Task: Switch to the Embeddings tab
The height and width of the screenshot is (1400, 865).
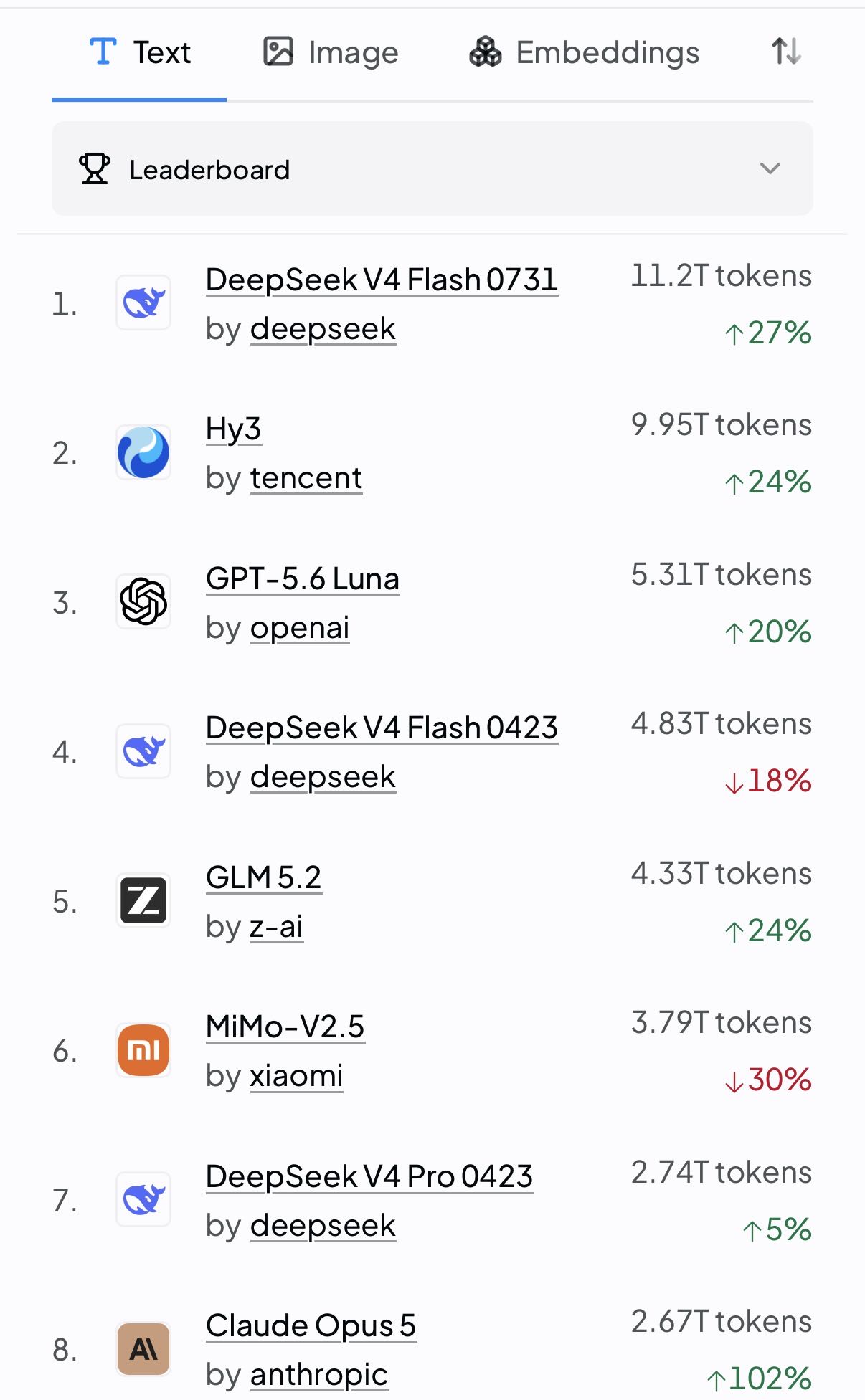Action: point(584,52)
